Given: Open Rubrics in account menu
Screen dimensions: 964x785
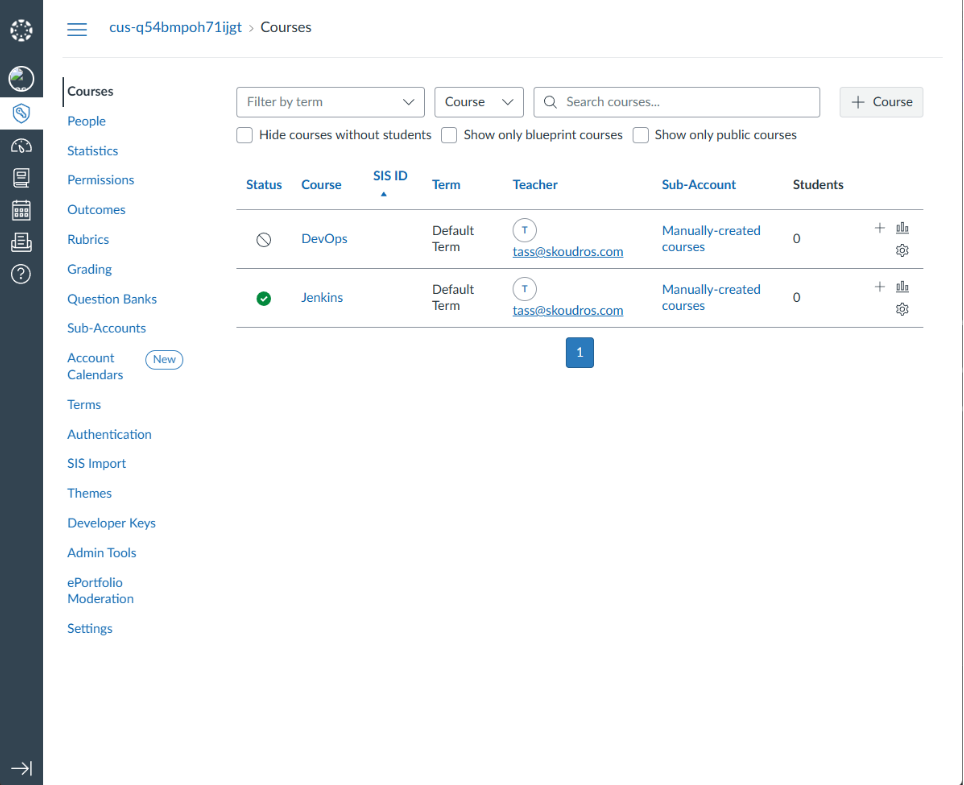Looking at the screenshot, I should pyautogui.click(x=88, y=240).
